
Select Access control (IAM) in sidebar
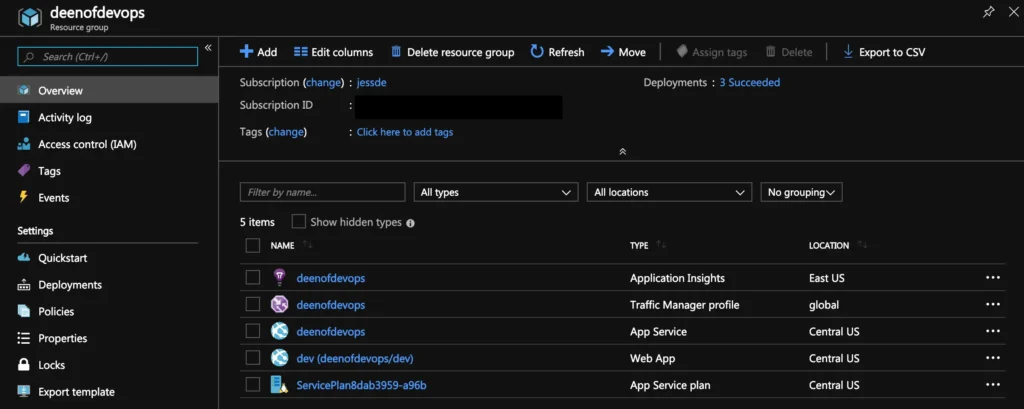(87, 145)
